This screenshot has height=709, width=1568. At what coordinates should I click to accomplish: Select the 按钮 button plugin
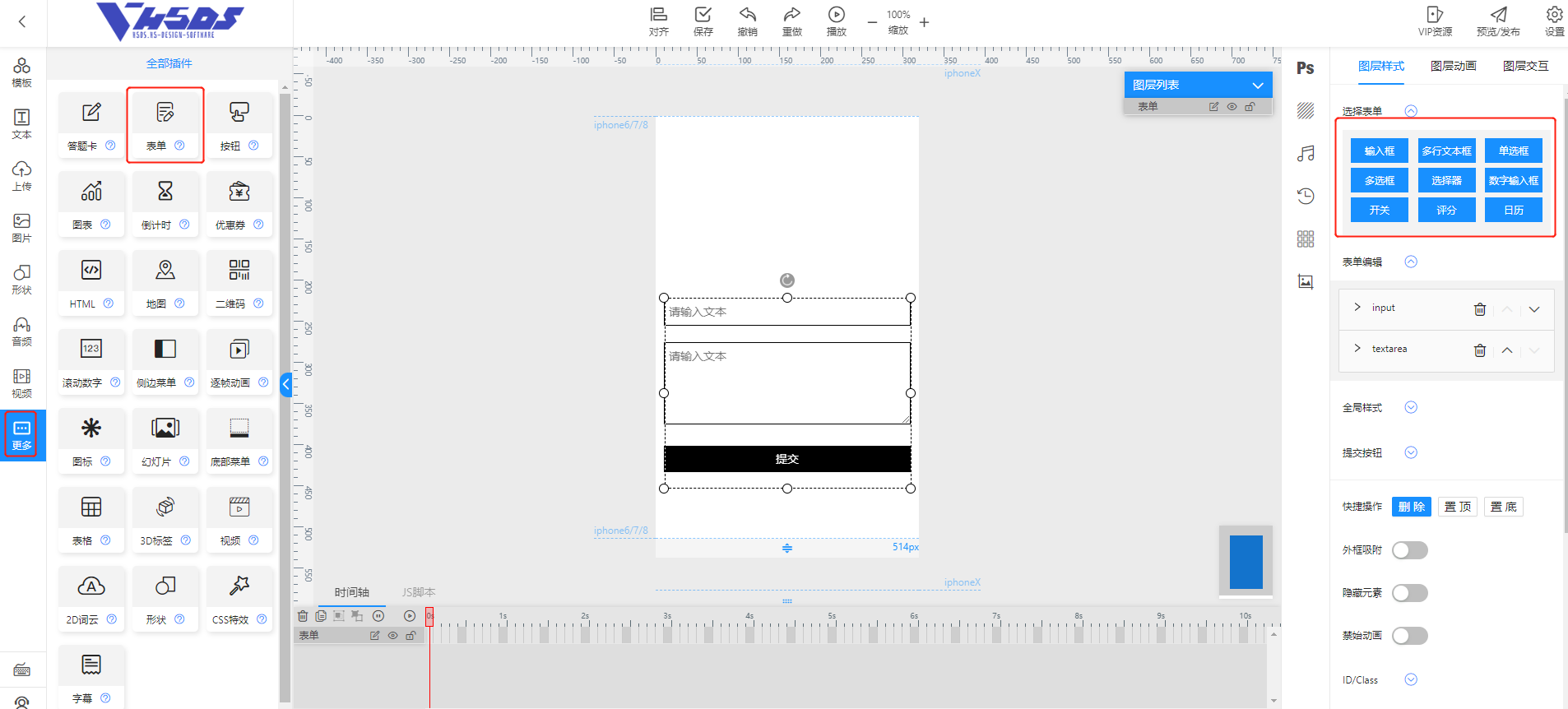tap(239, 126)
